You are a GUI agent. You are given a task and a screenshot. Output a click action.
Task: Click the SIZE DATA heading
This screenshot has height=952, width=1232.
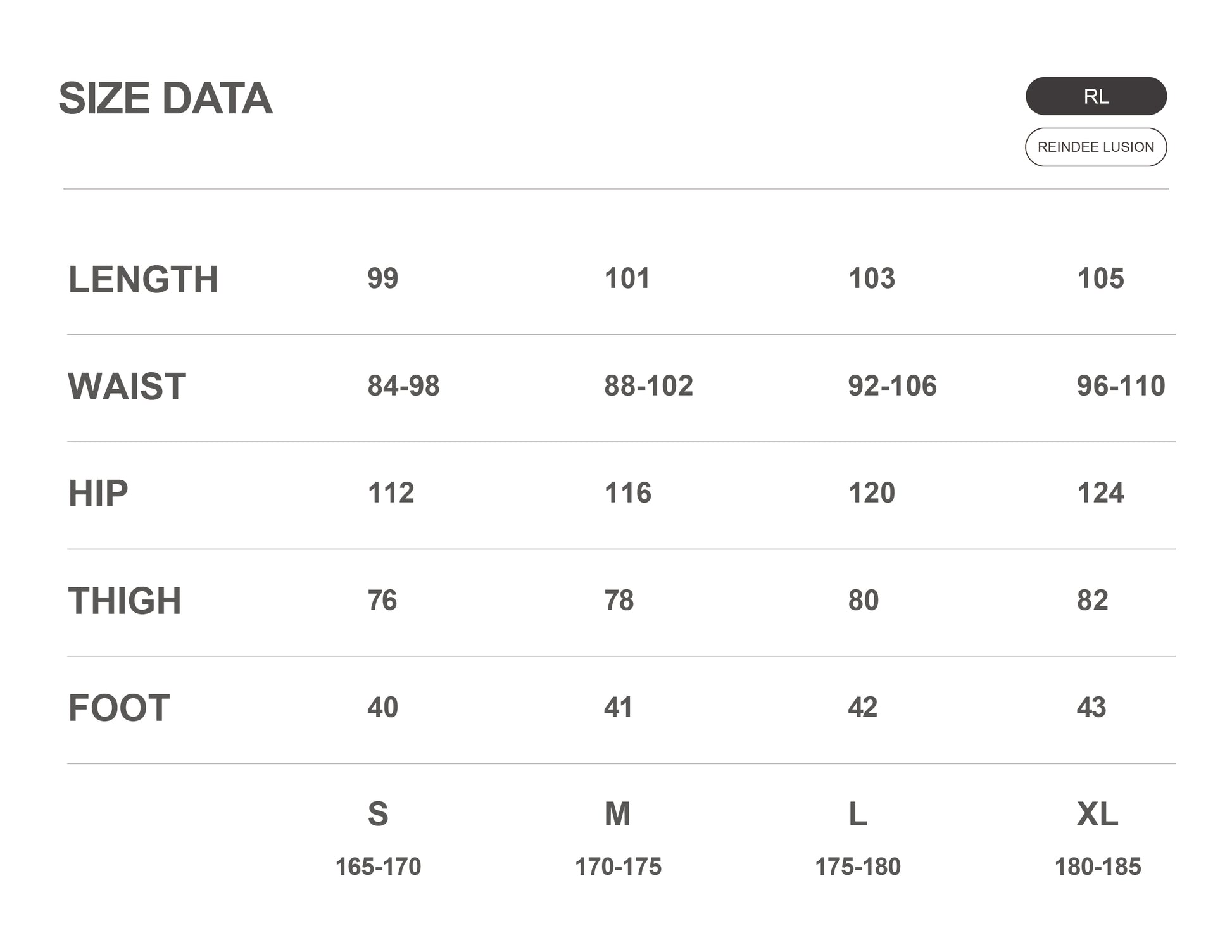click(x=165, y=99)
